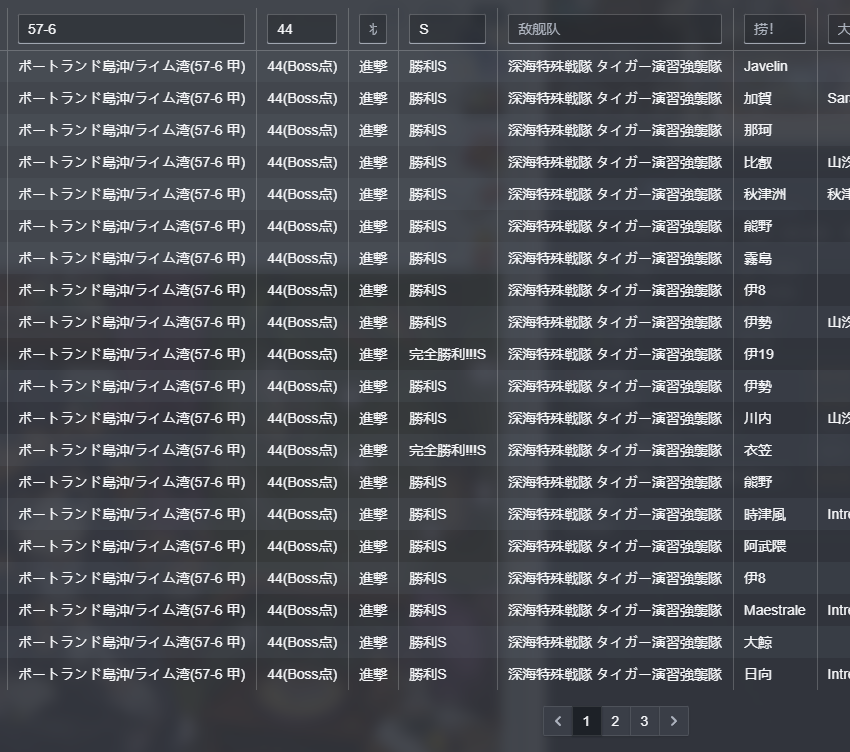Select current page 1 button
Screen dimensions: 850x752
[x=586, y=721]
